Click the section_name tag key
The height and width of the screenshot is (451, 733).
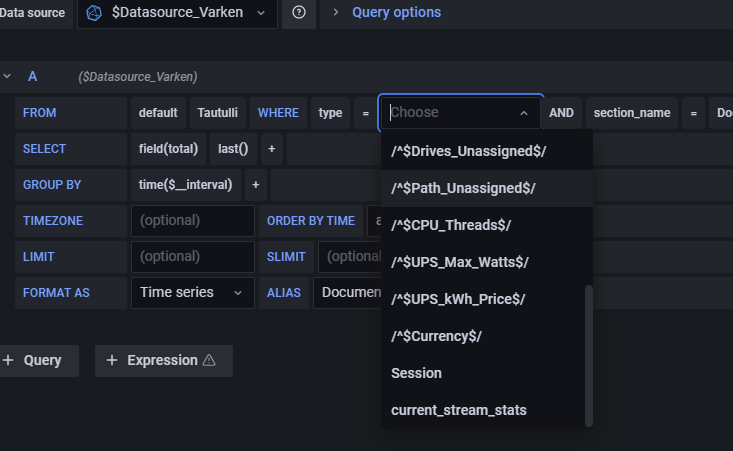pyautogui.click(x=632, y=113)
